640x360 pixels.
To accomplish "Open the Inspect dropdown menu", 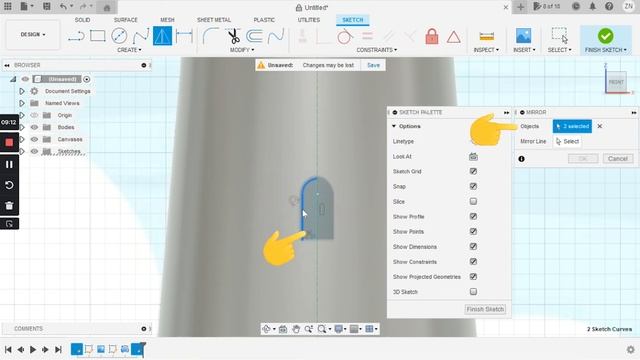I will [x=486, y=50].
